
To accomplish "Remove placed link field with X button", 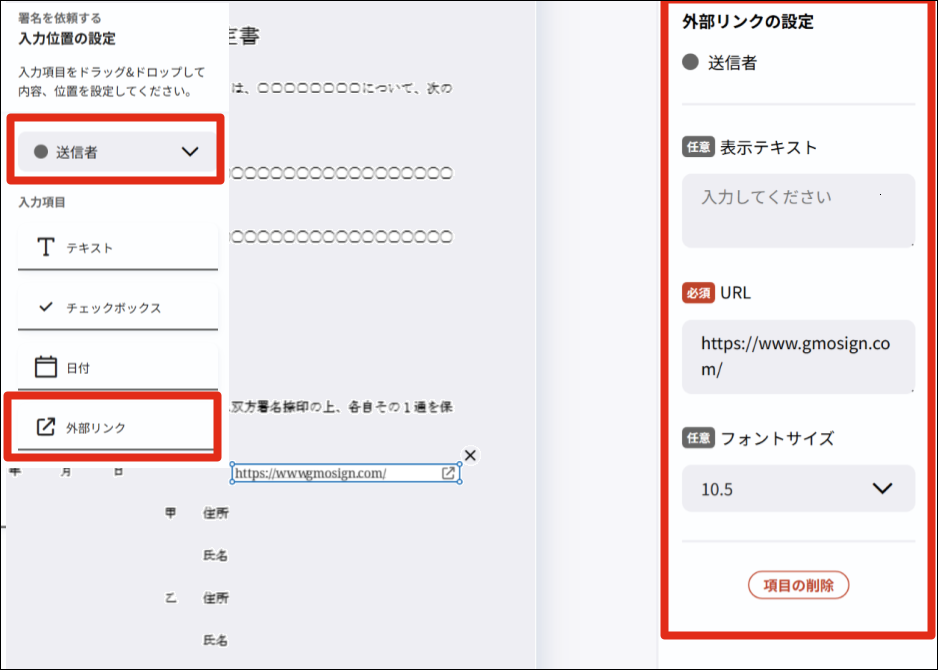I will [470, 456].
